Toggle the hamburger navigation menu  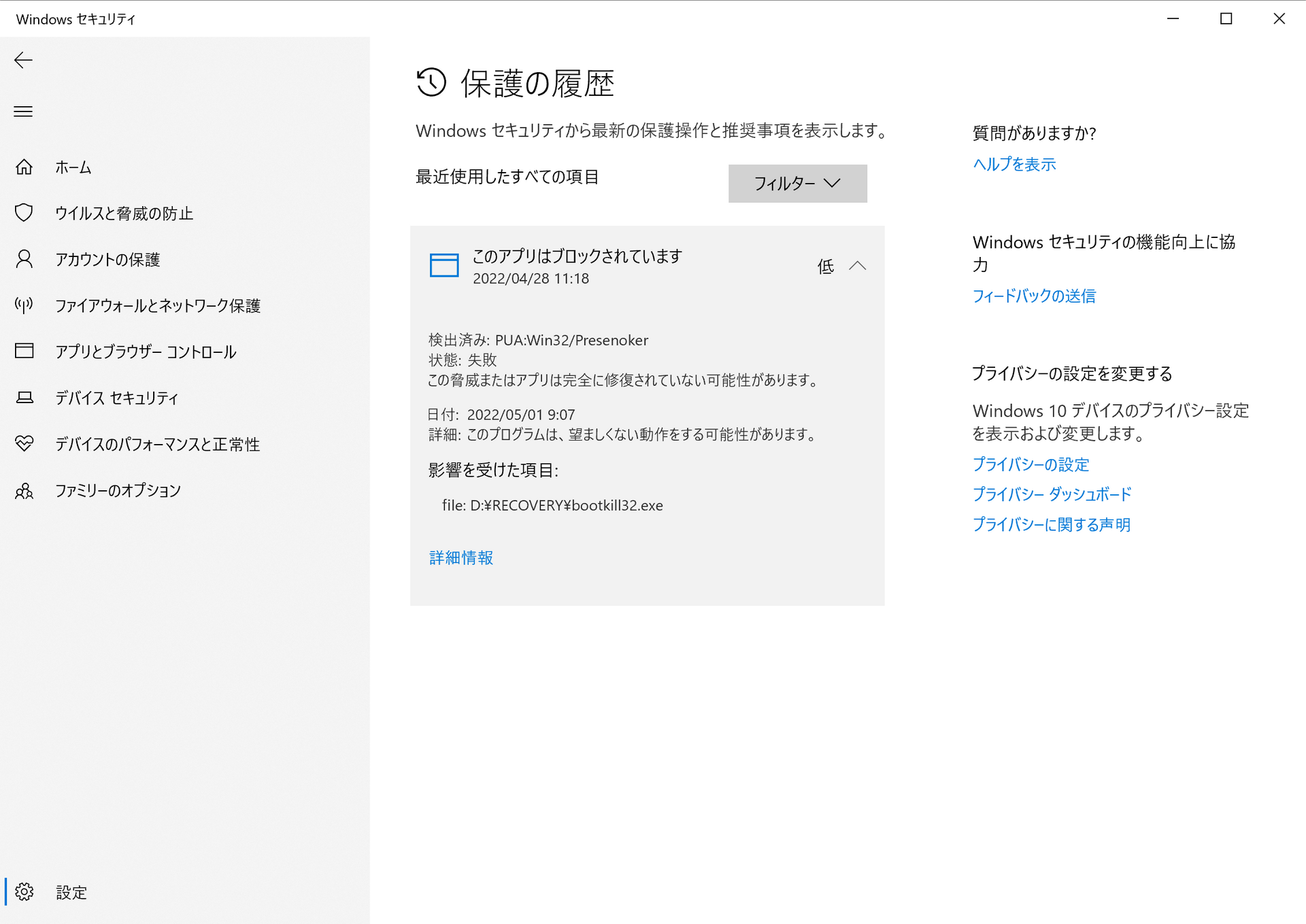23,112
